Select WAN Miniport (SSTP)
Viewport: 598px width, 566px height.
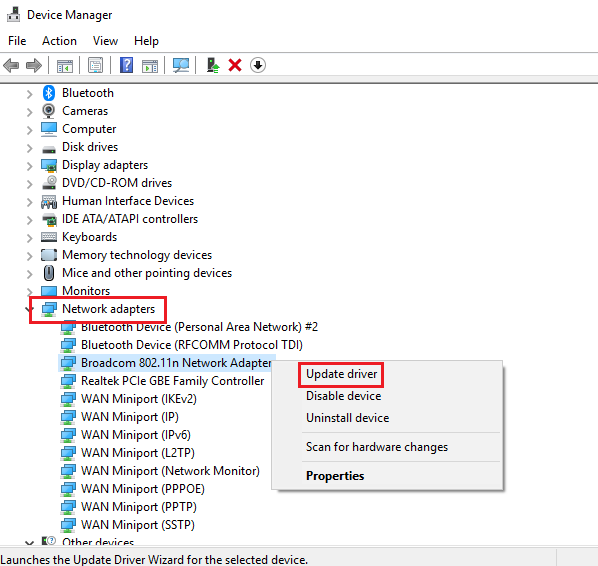click(138, 525)
